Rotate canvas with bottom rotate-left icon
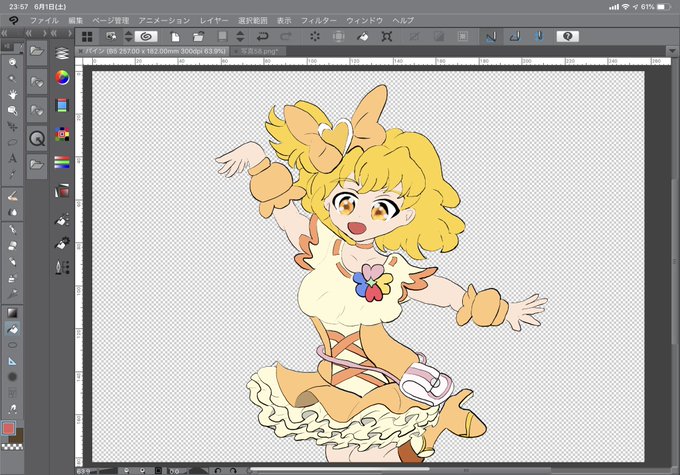The width and height of the screenshot is (680, 475). (218, 471)
